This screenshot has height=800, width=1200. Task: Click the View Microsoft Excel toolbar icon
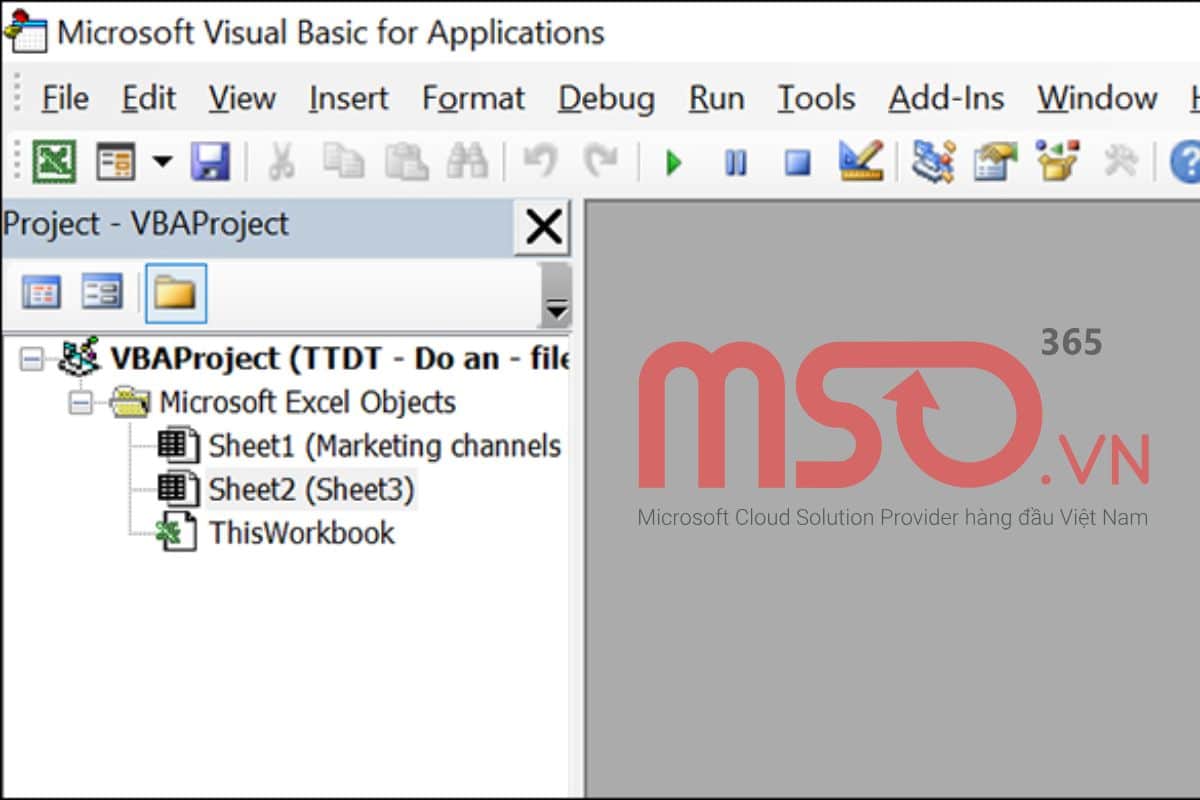pyautogui.click(x=54, y=160)
